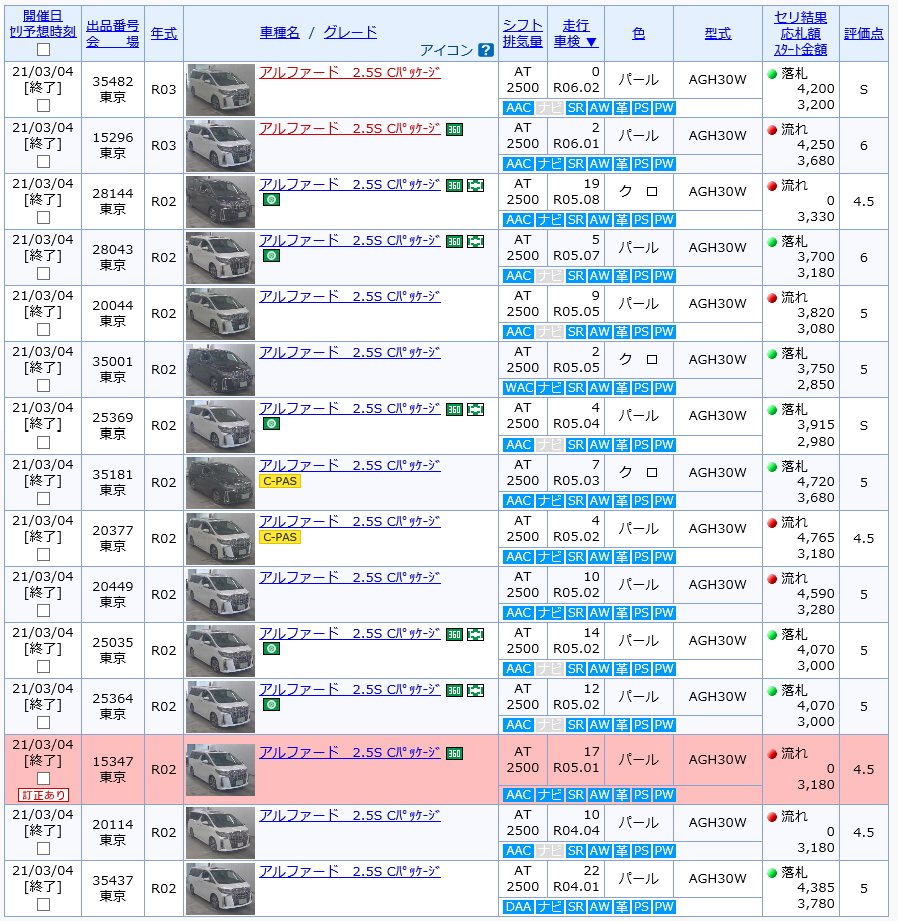Click green circle icon under lot 25035 name

(x=271, y=648)
